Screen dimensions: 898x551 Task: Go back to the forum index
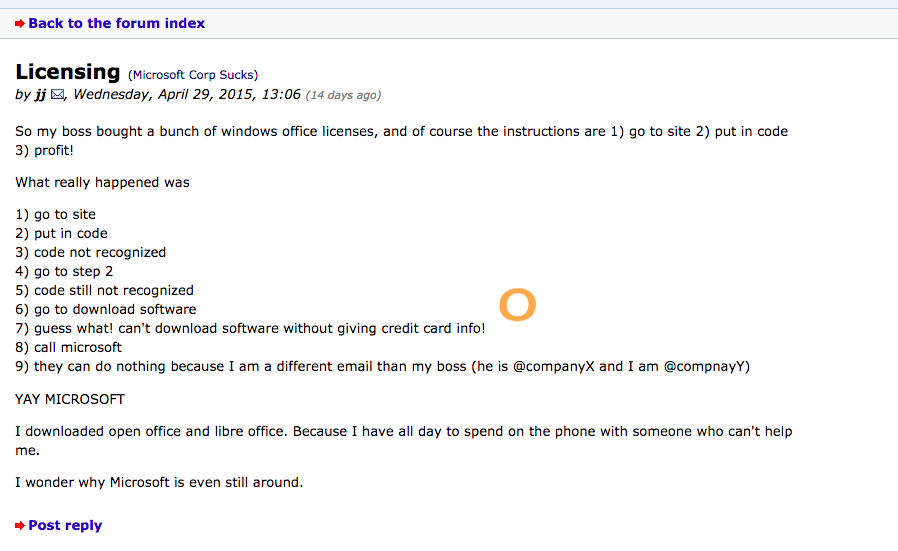116,23
